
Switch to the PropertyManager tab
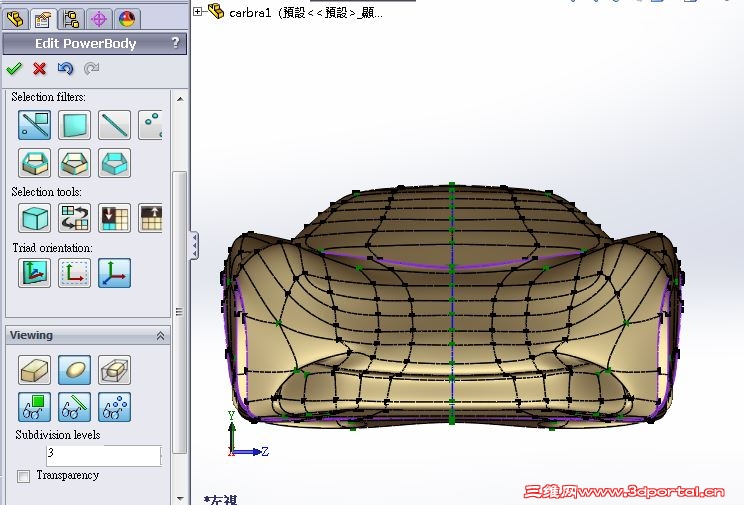click(x=43, y=19)
